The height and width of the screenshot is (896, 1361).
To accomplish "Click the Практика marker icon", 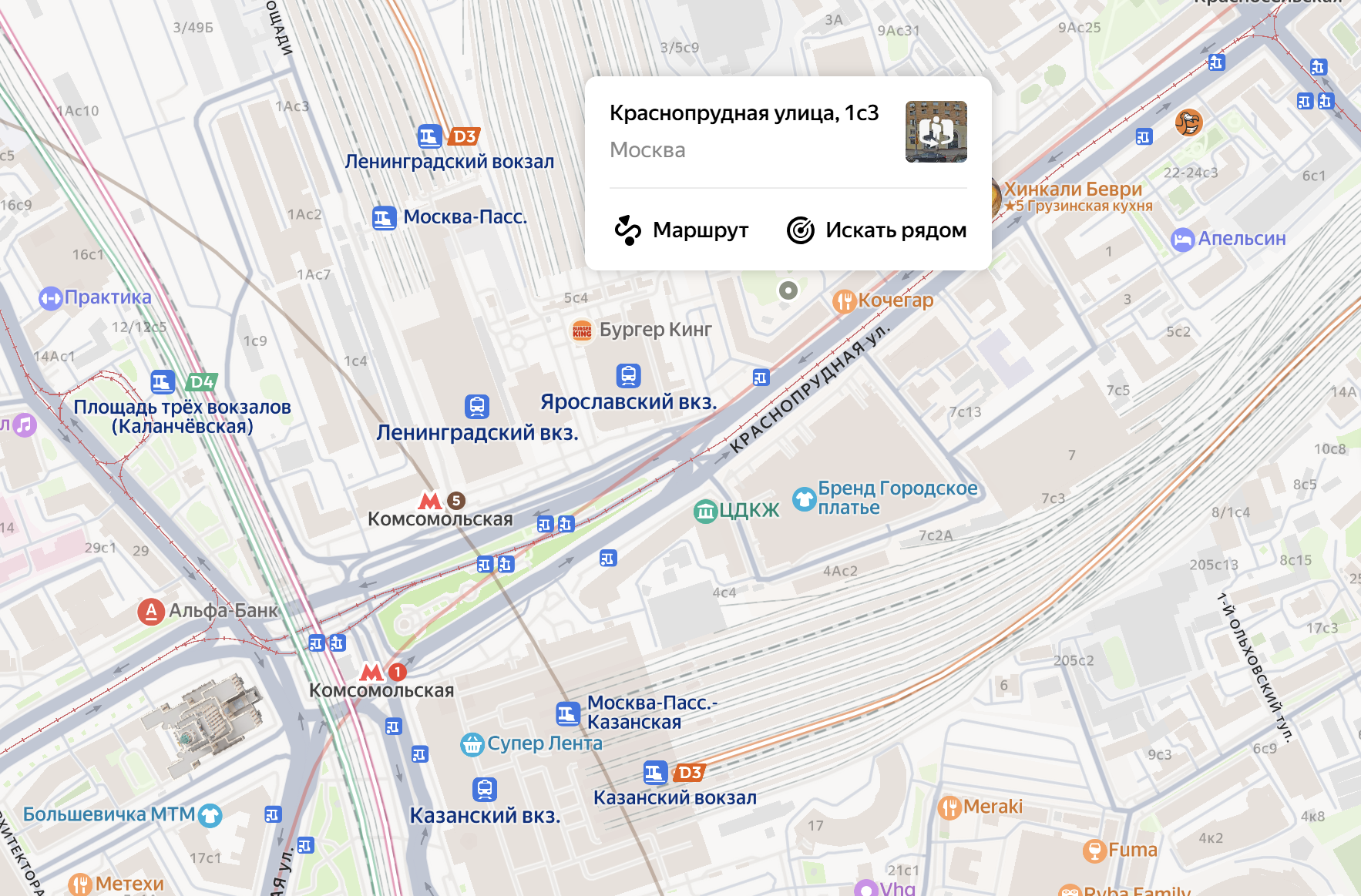I will click(51, 298).
